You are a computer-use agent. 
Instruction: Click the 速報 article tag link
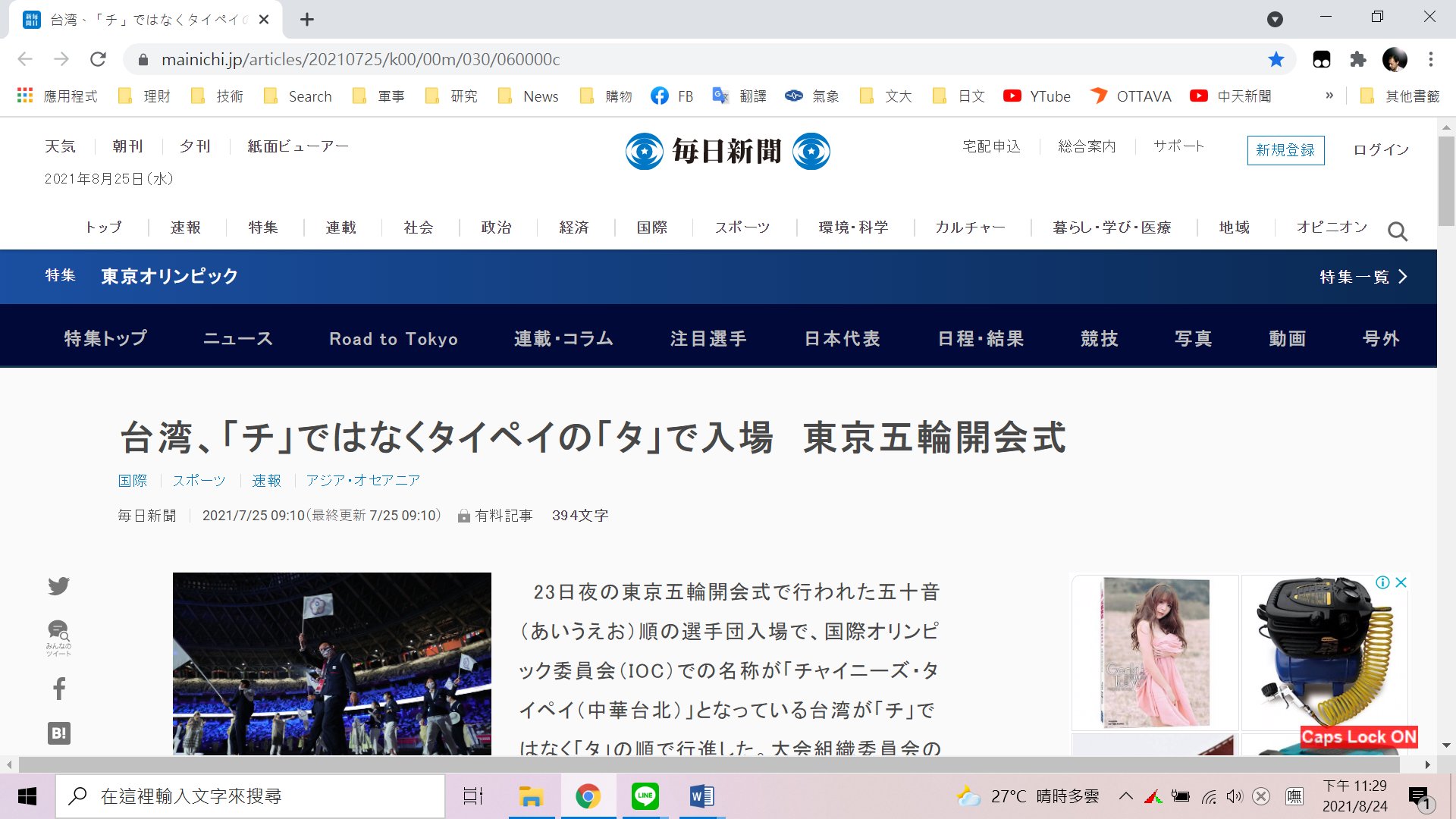(x=267, y=481)
